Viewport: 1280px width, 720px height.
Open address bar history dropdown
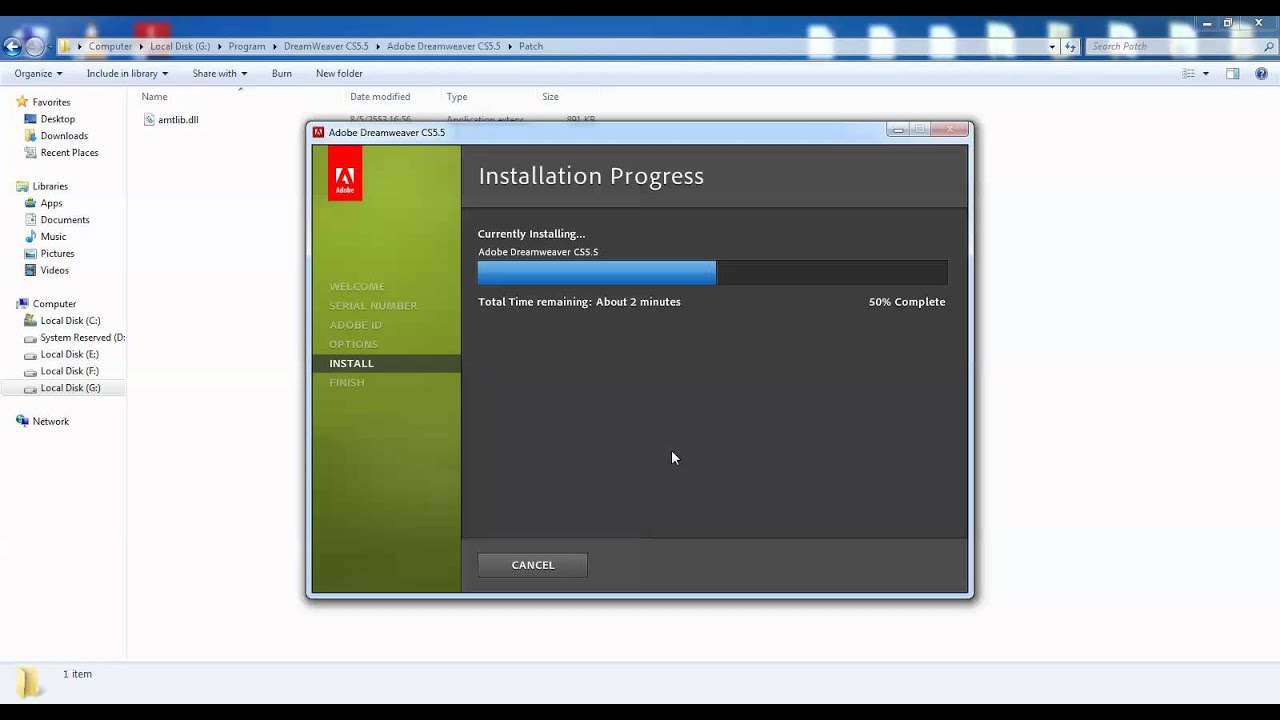(x=1052, y=46)
